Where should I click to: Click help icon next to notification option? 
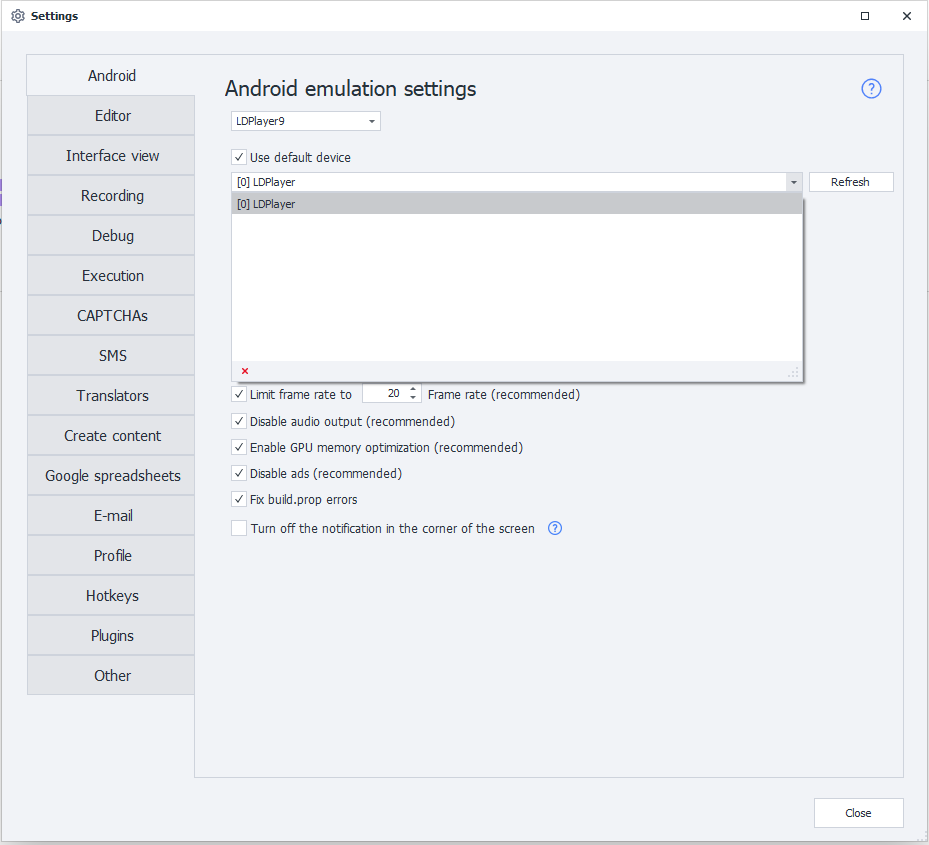pos(555,528)
